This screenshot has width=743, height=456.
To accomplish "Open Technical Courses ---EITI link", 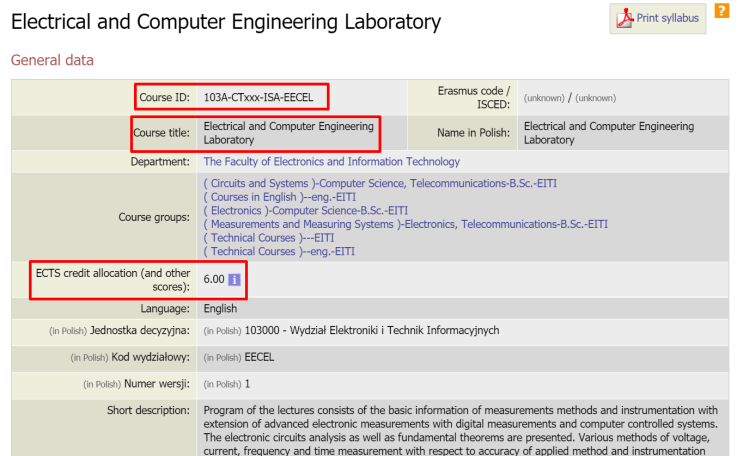I will (269, 238).
